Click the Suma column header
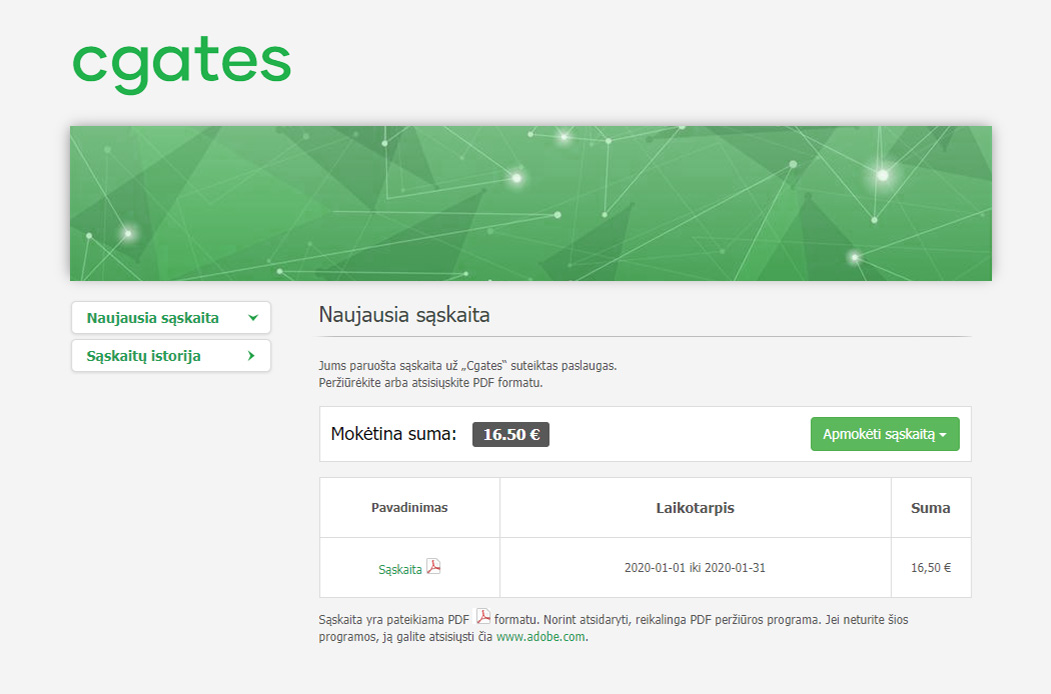The height and width of the screenshot is (694, 1051). (930, 508)
